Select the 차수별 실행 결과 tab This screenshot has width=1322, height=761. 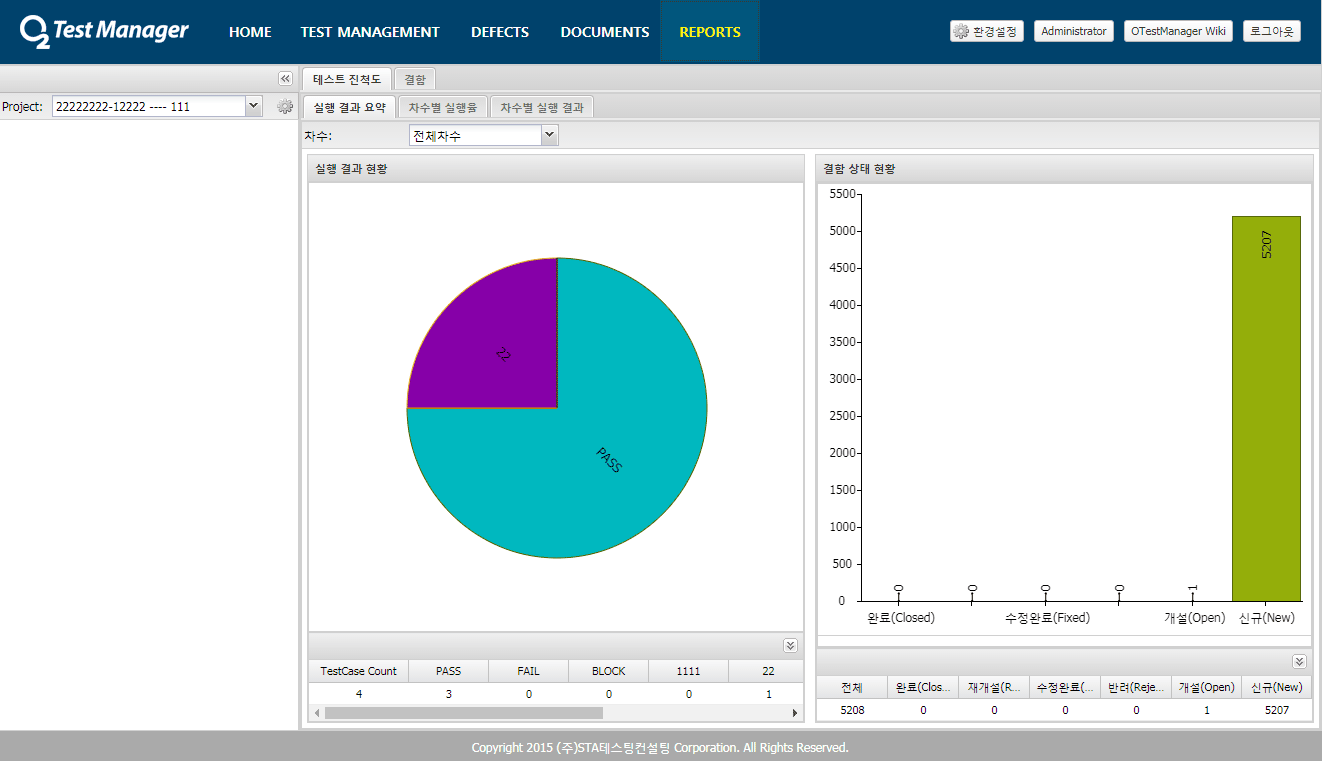pyautogui.click(x=542, y=107)
